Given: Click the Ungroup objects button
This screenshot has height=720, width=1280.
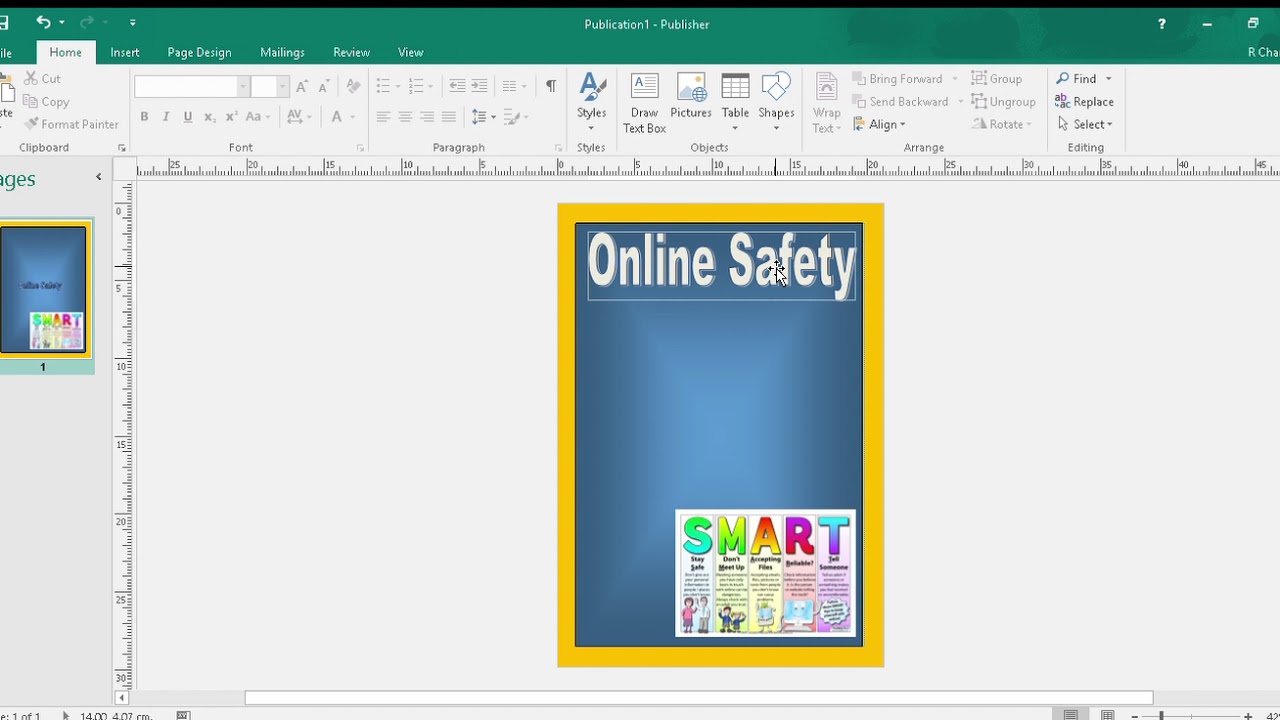Looking at the screenshot, I should point(1004,101).
